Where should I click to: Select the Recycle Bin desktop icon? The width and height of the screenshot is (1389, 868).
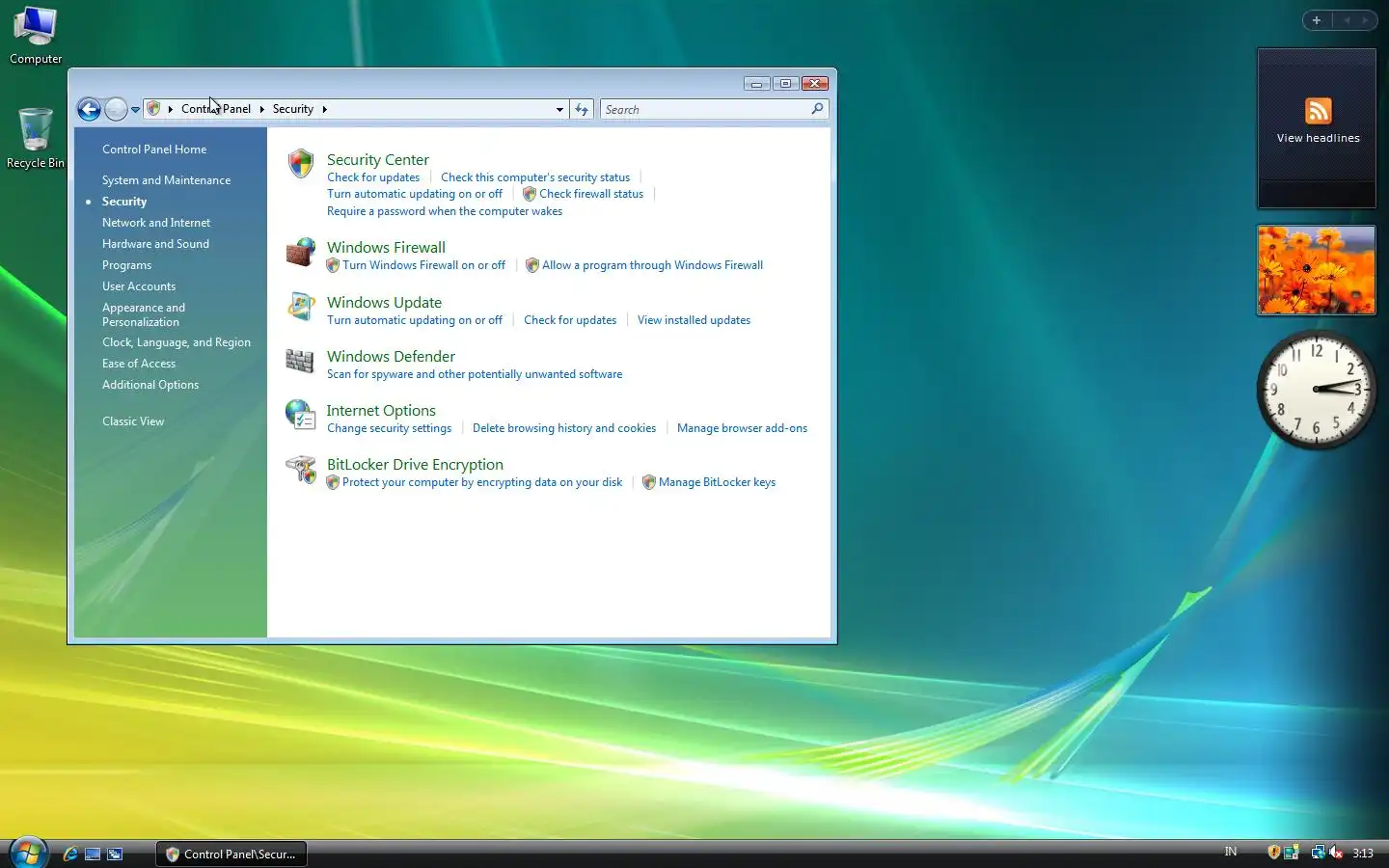point(36,138)
